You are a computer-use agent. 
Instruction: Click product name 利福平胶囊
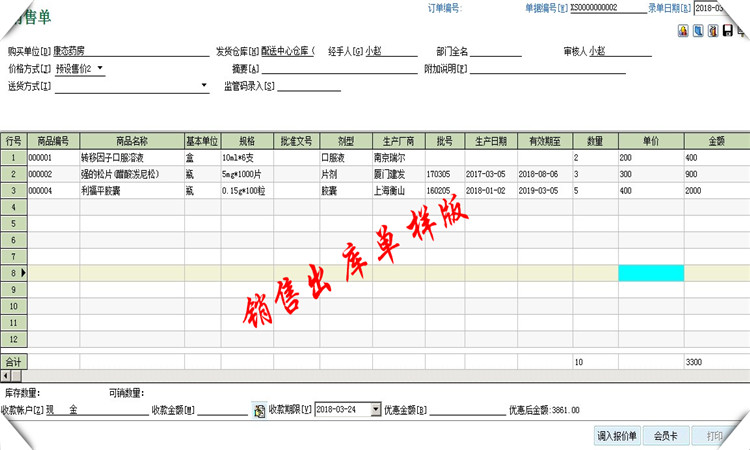[100, 191]
